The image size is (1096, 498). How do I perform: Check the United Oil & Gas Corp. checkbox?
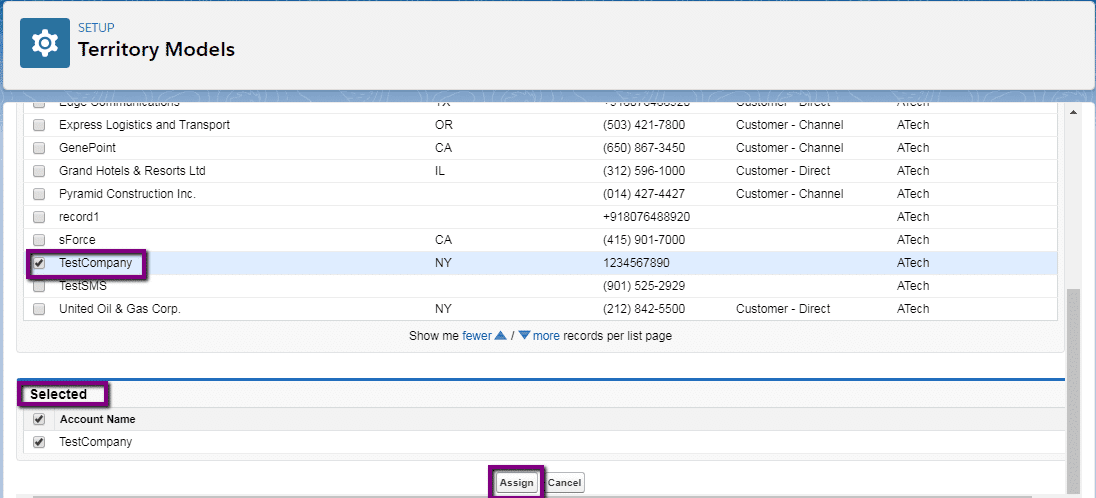tap(39, 309)
